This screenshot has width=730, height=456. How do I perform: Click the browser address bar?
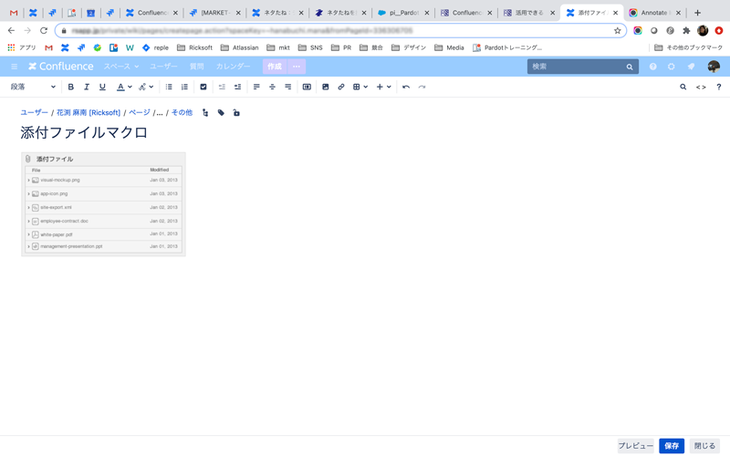click(340, 31)
